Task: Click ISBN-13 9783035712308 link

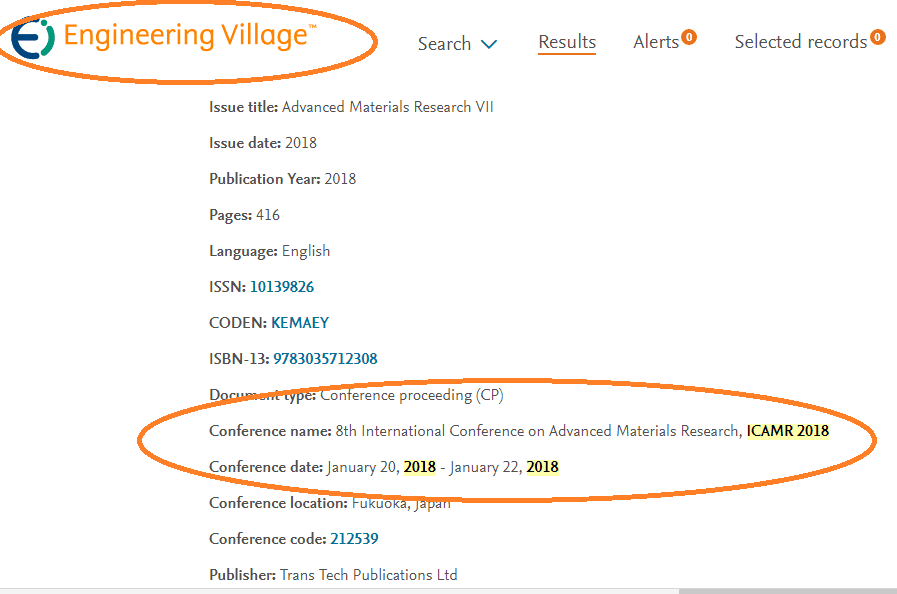Action: click(325, 359)
